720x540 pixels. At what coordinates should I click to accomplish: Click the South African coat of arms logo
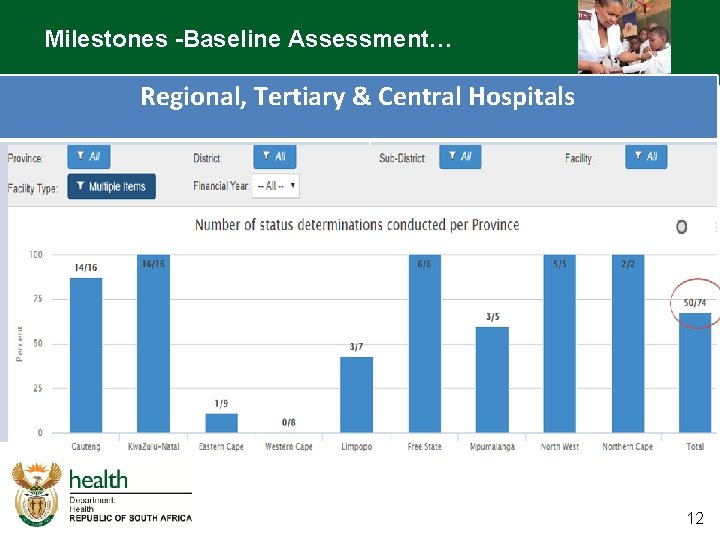36,494
